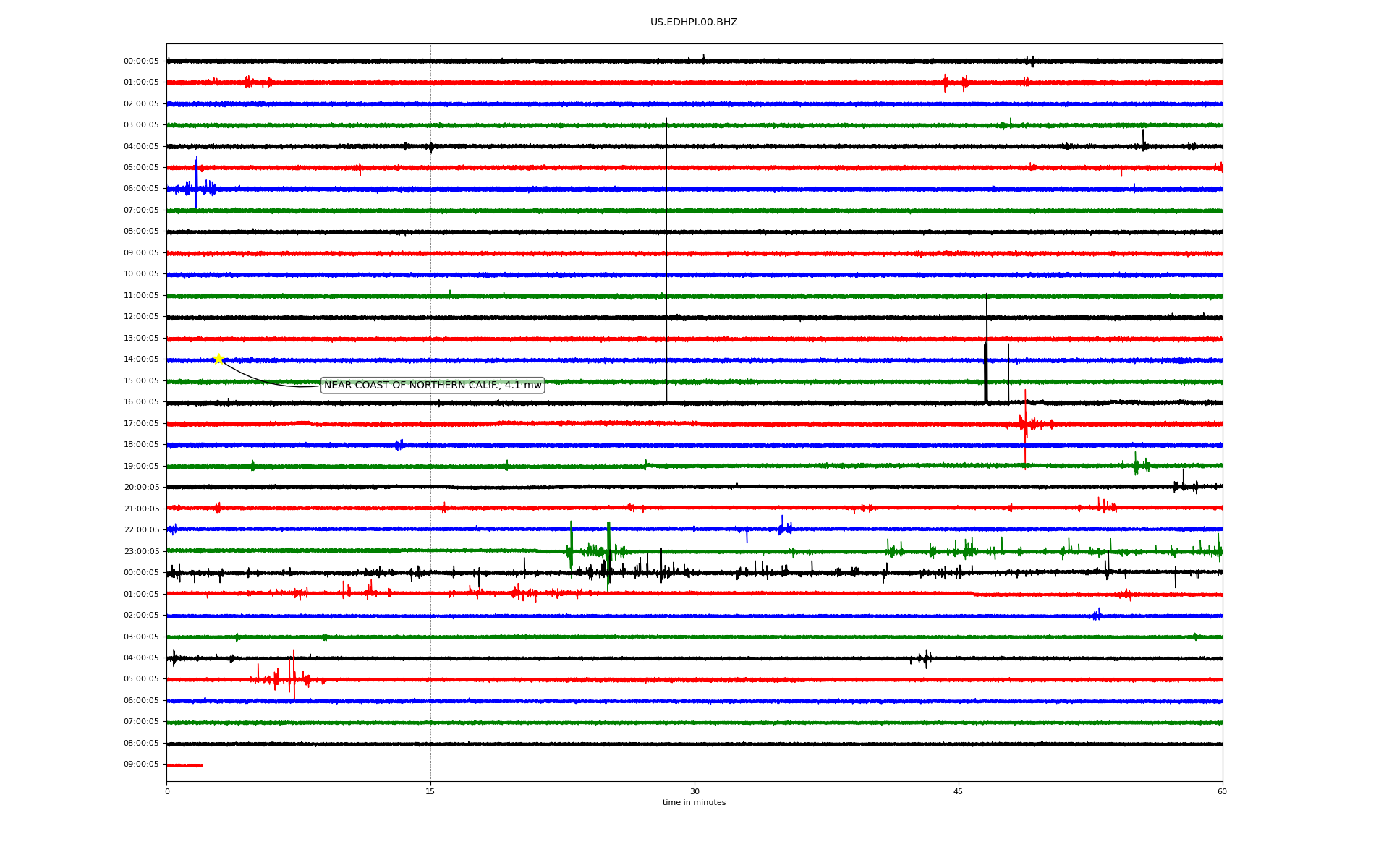
Task: Click the short red trace at bottom
Action: tap(184, 765)
